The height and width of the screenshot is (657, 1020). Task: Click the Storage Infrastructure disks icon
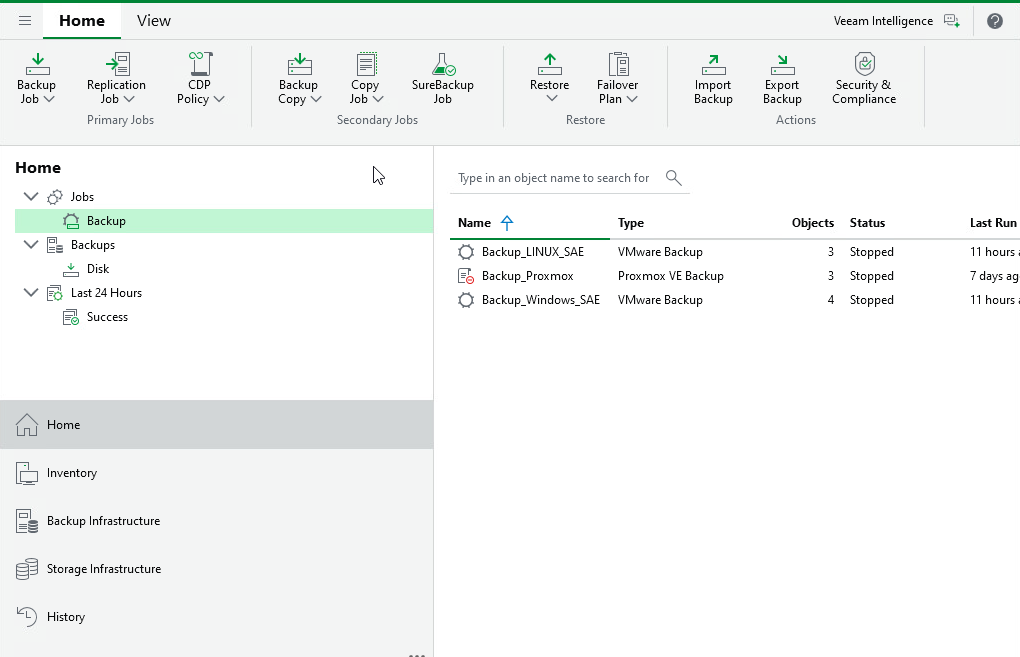(27, 569)
